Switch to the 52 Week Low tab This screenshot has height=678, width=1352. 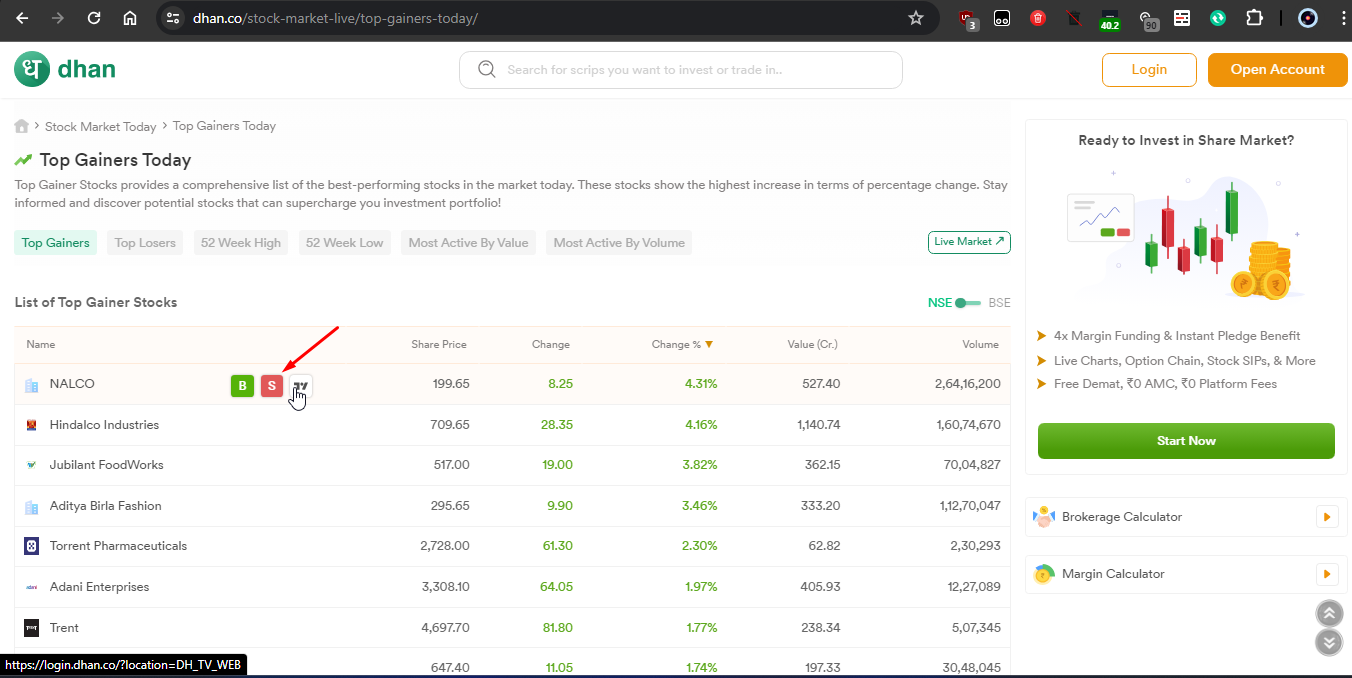point(344,243)
